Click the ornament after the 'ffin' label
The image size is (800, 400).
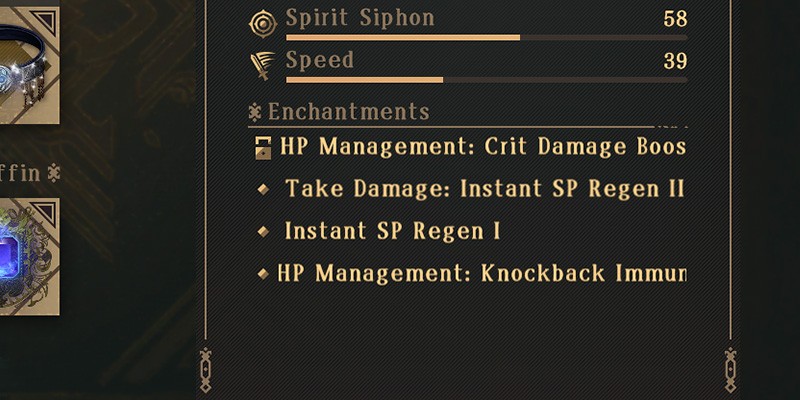pos(54,173)
